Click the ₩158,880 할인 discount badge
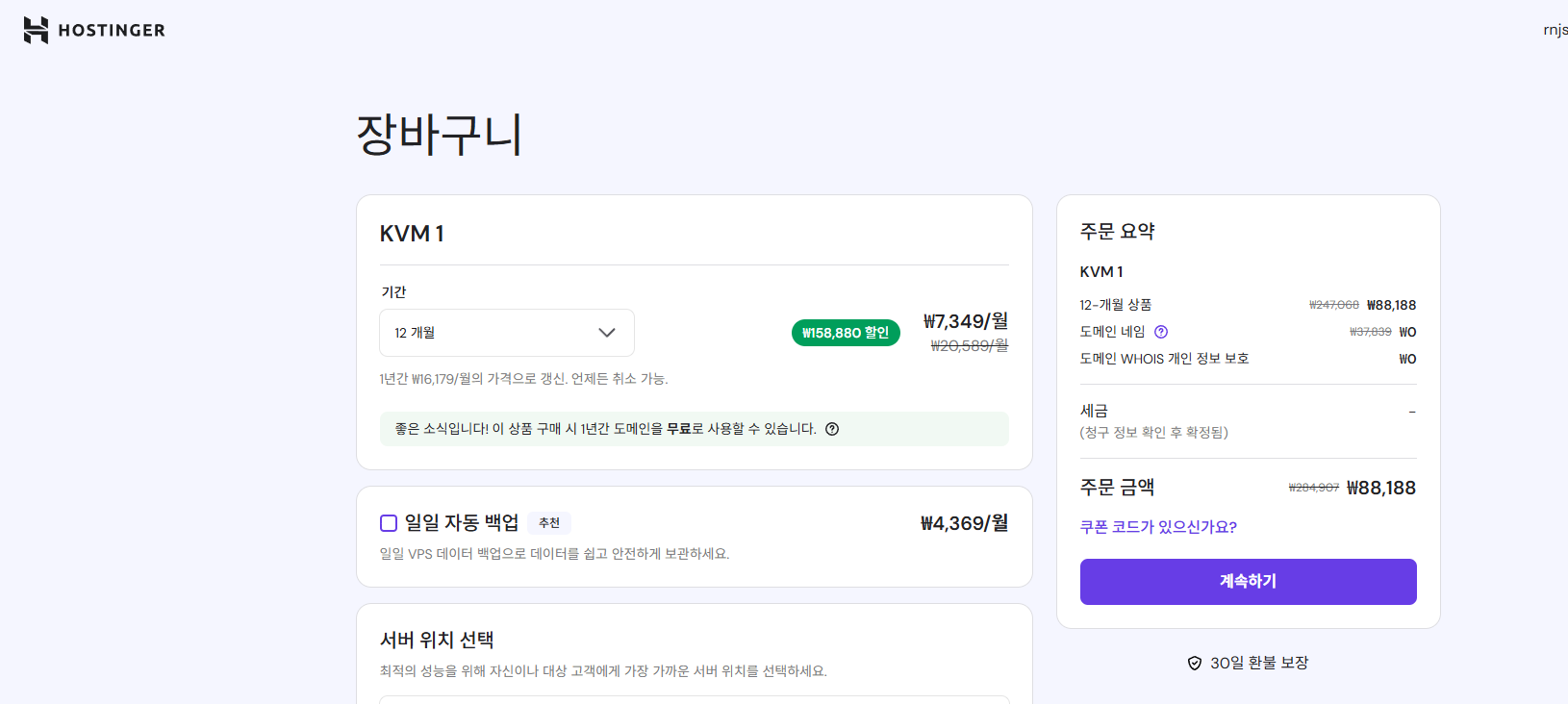The width and height of the screenshot is (1568, 704). (x=846, y=333)
